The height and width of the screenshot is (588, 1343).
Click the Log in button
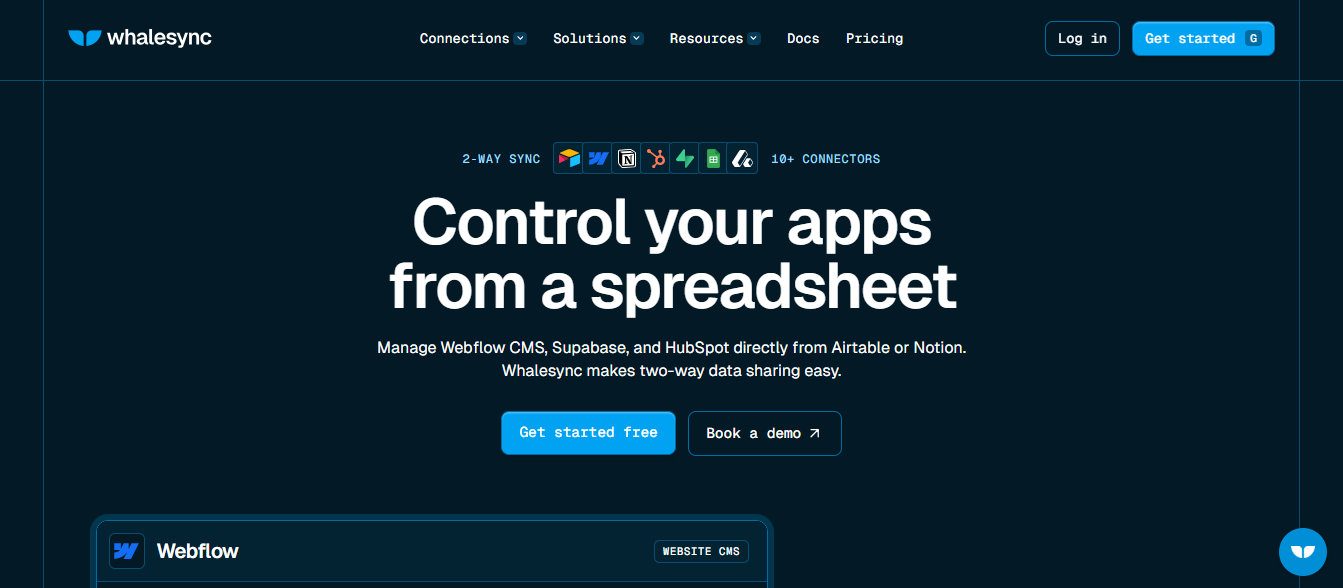pos(1082,38)
